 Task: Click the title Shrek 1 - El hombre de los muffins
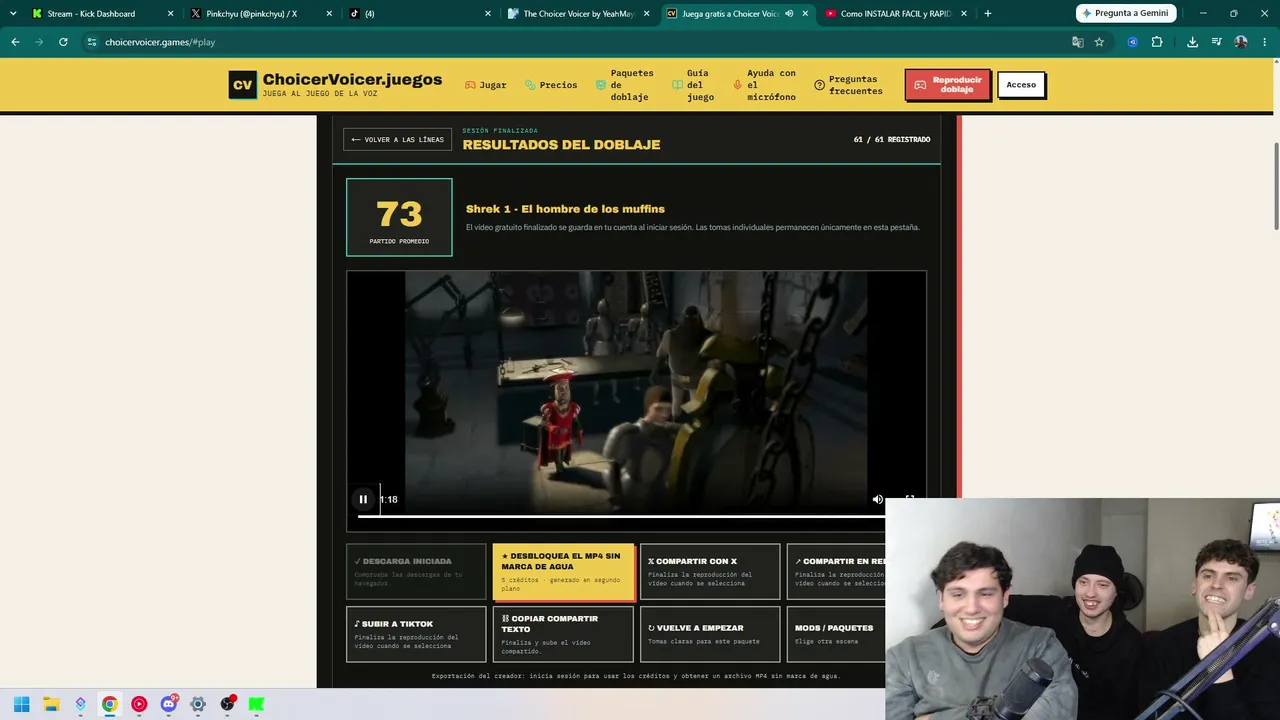(x=565, y=209)
